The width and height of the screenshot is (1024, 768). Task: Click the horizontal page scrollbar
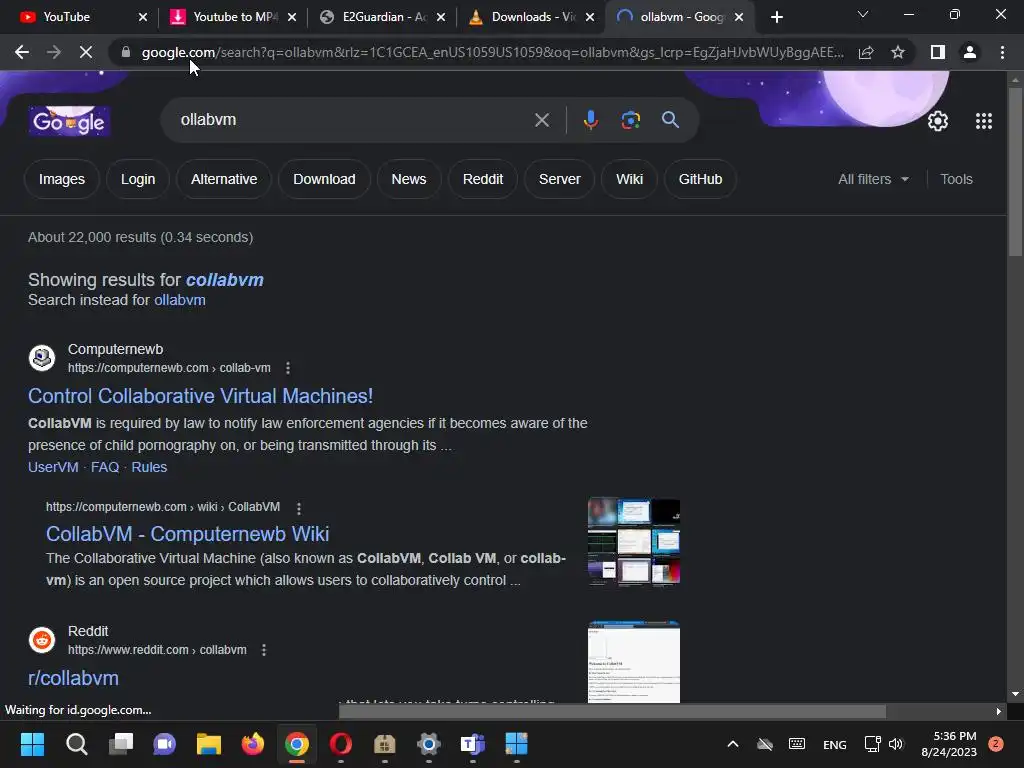[612, 711]
